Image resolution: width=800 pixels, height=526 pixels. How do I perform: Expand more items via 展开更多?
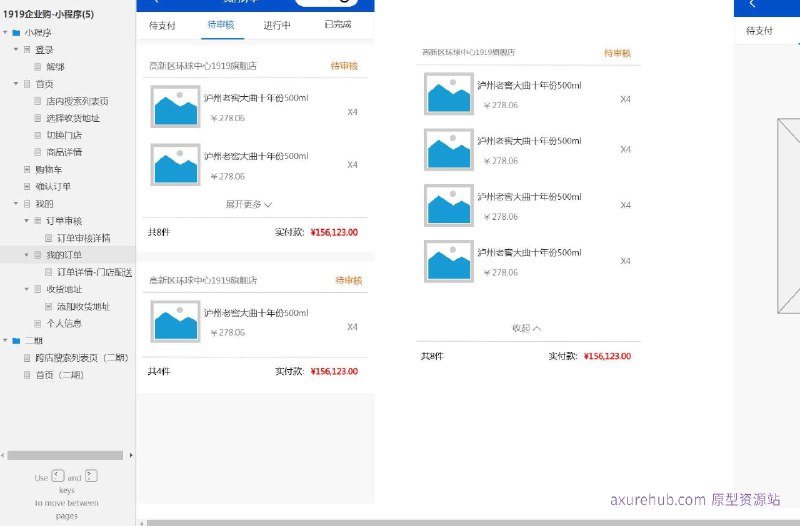click(x=248, y=204)
